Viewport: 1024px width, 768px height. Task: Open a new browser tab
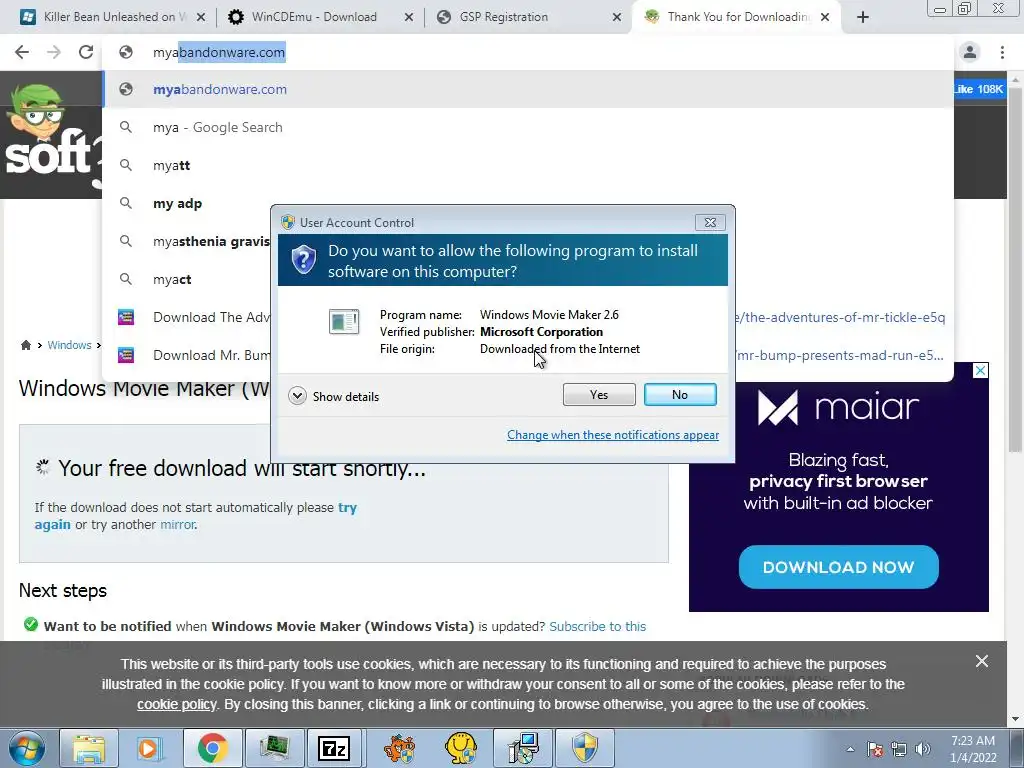(x=863, y=18)
